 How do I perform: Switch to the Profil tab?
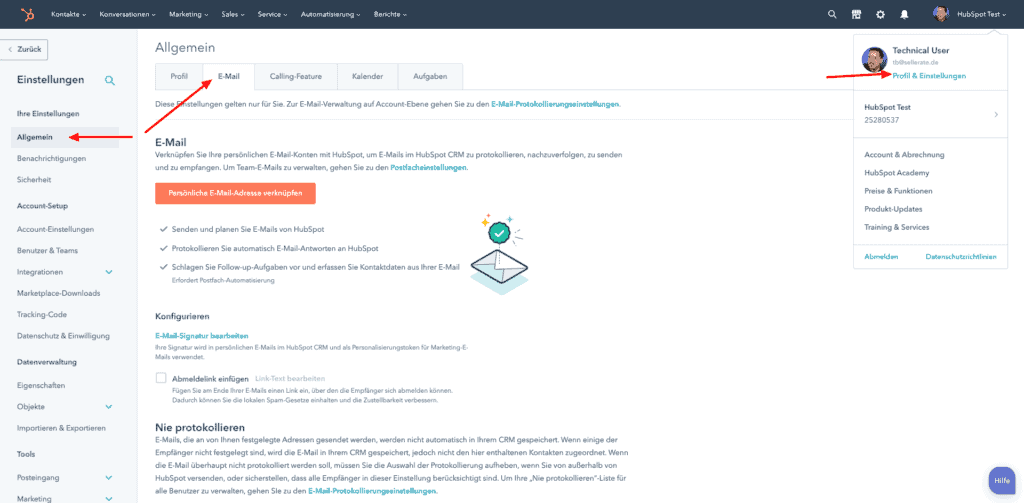(179, 76)
